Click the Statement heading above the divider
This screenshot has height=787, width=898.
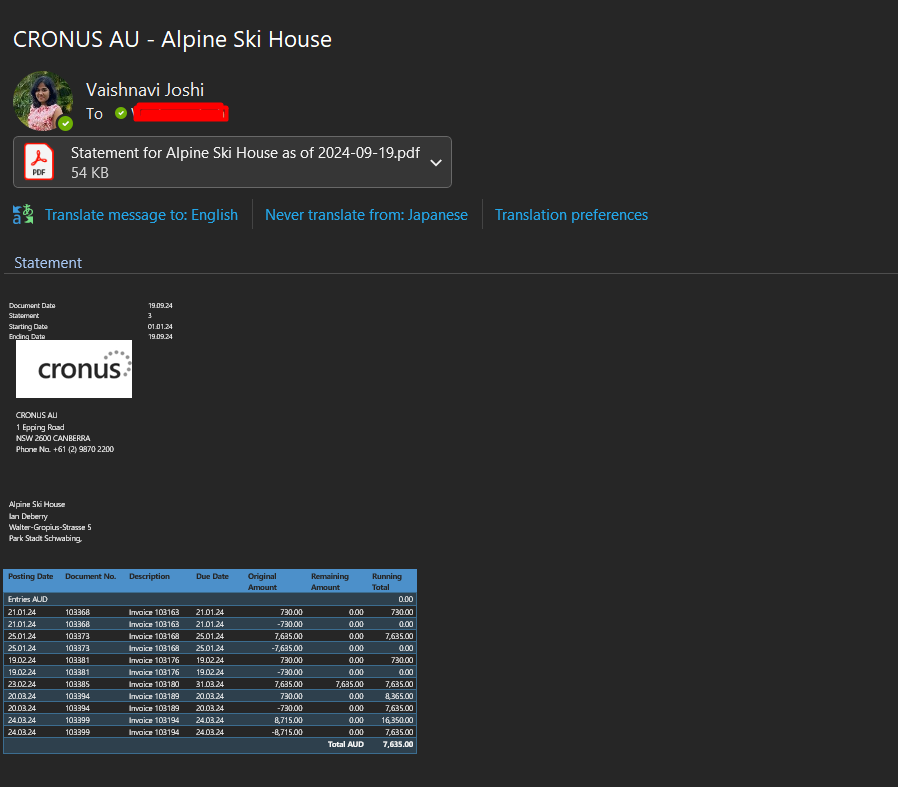[x=48, y=263]
